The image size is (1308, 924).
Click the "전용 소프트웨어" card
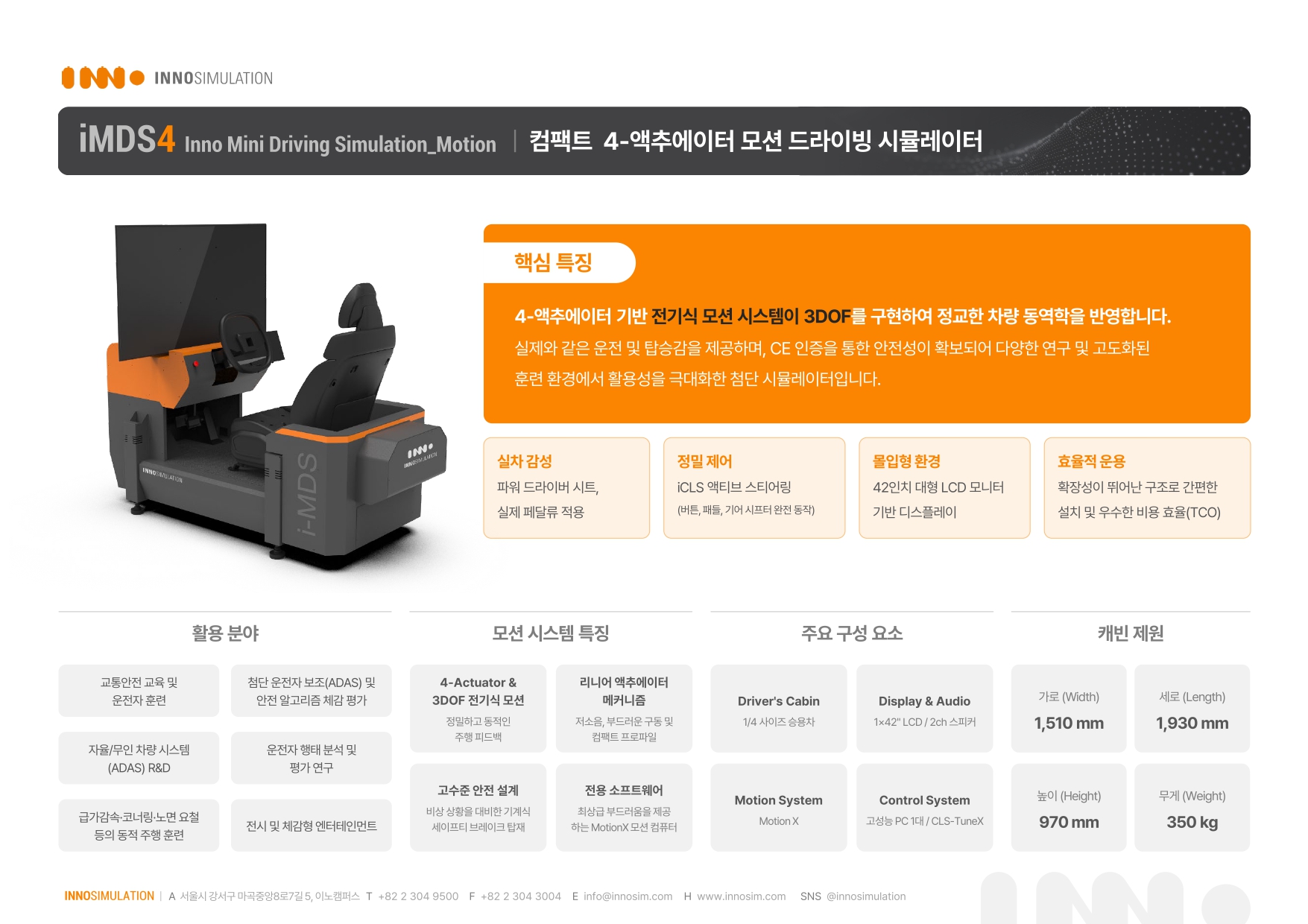click(x=624, y=808)
